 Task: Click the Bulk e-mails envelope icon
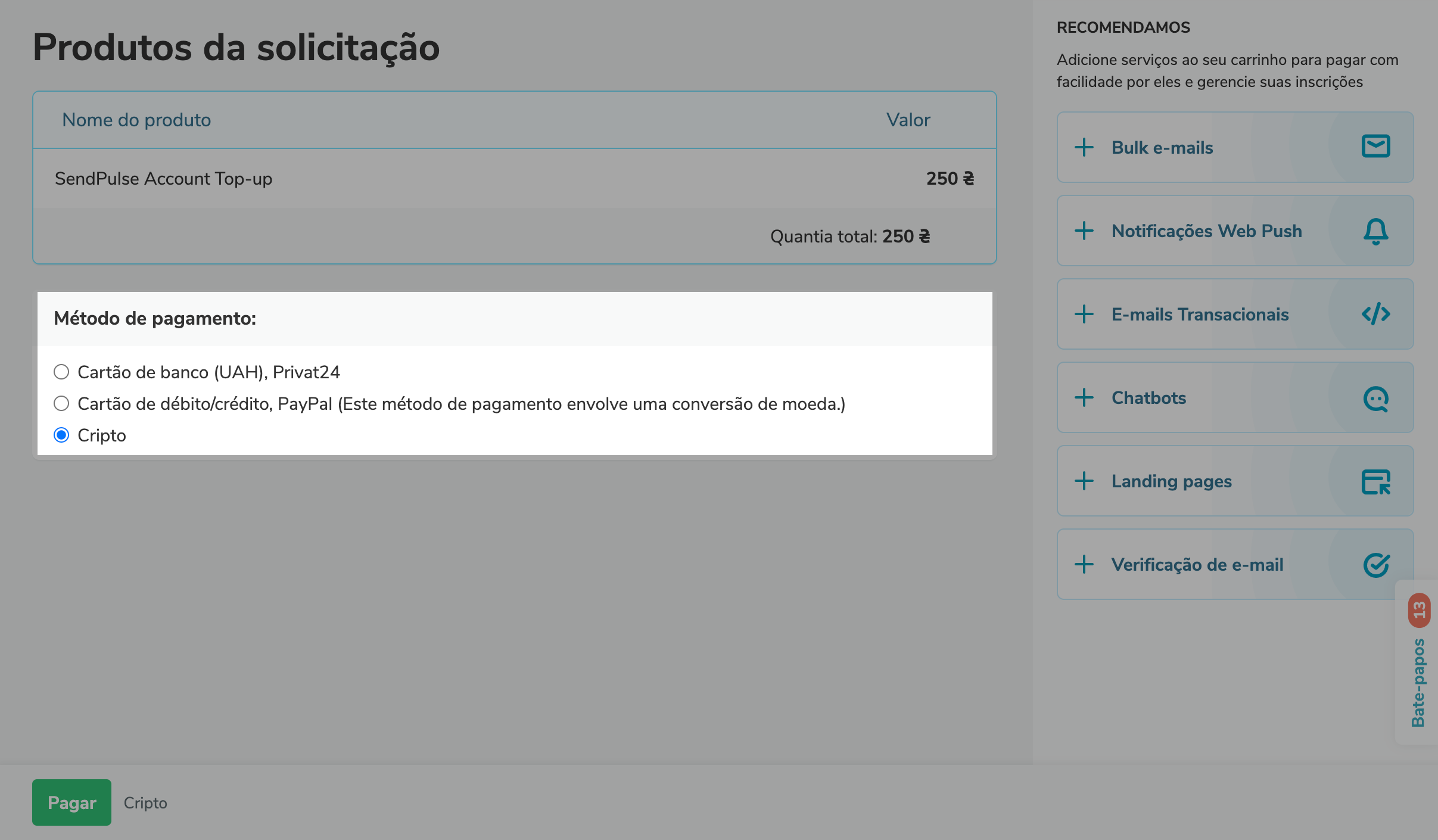[1375, 147]
